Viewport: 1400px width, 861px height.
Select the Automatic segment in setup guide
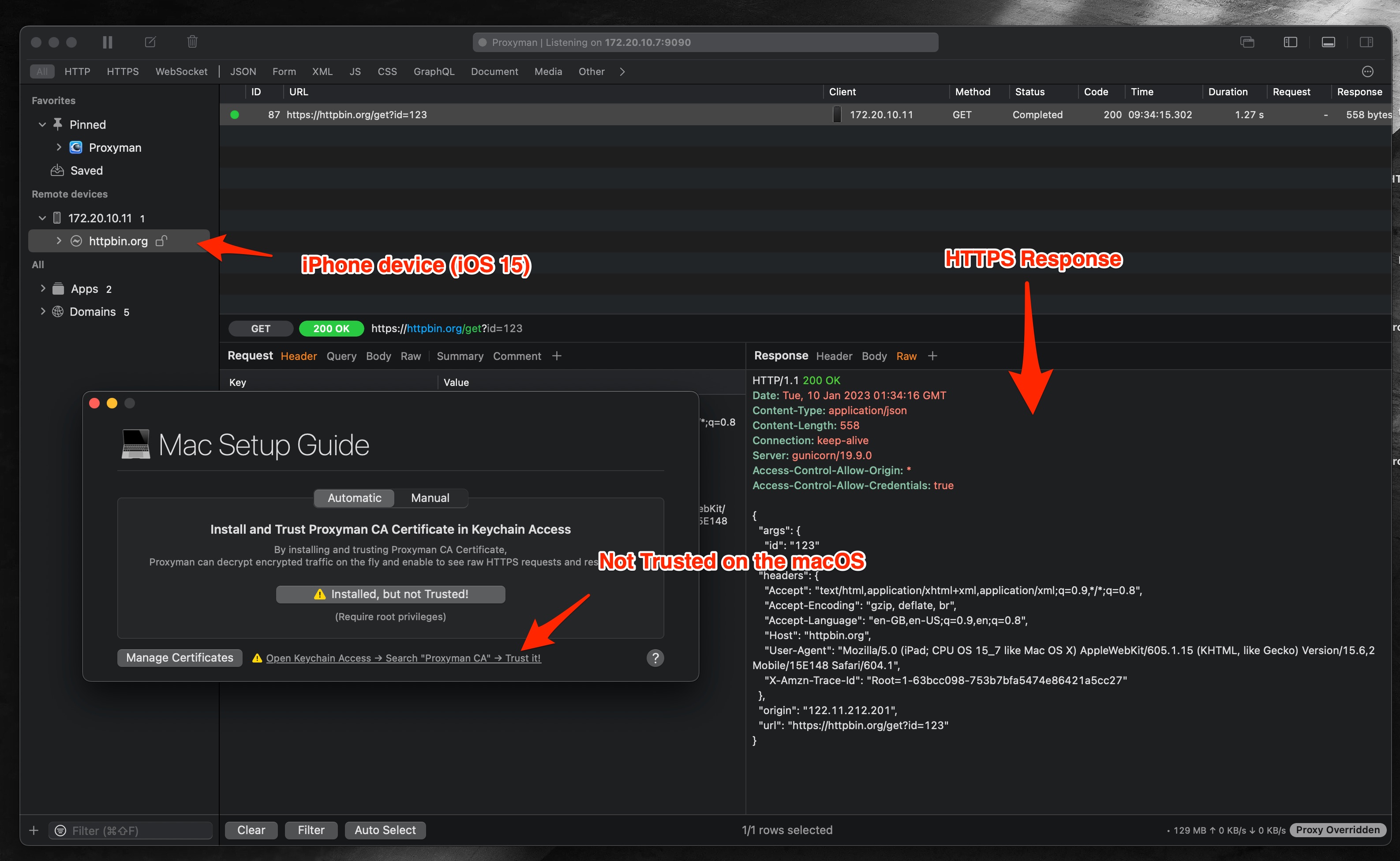[x=354, y=498]
